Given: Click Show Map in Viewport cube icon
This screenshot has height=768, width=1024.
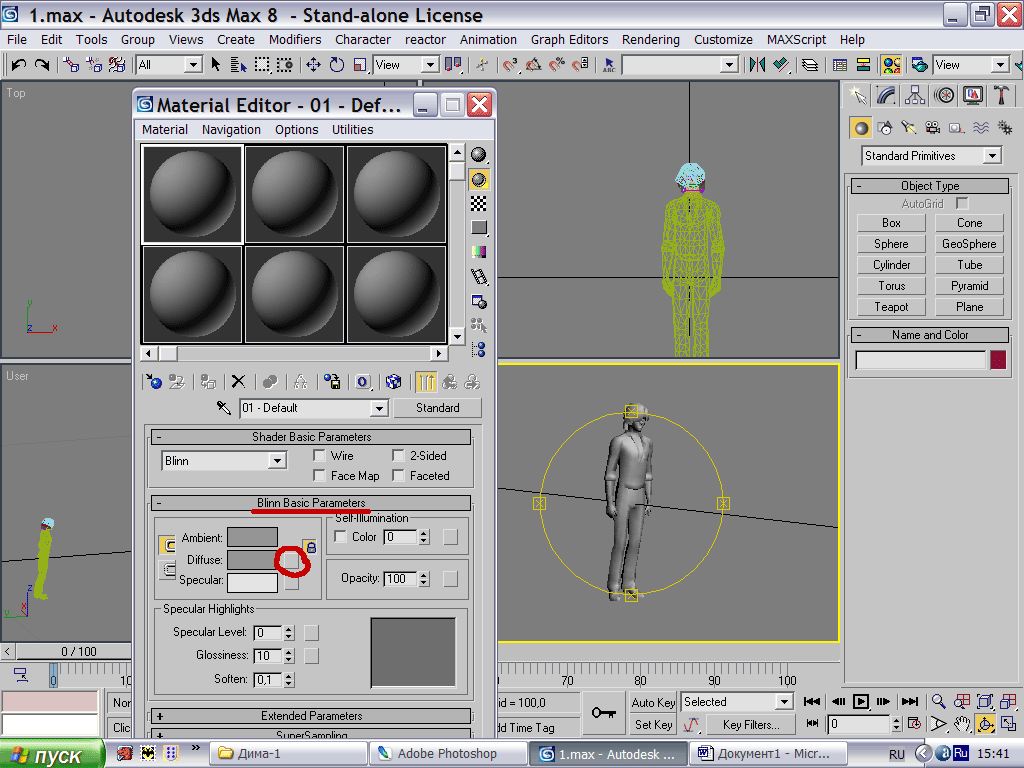Looking at the screenshot, I should 393,381.
